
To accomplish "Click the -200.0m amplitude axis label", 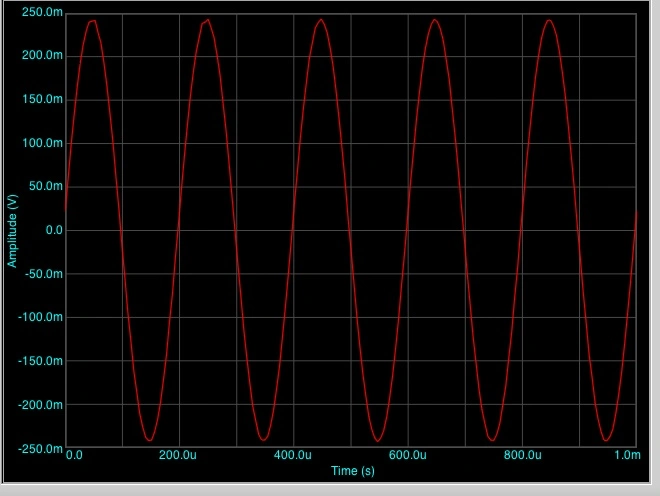I will coord(40,405).
